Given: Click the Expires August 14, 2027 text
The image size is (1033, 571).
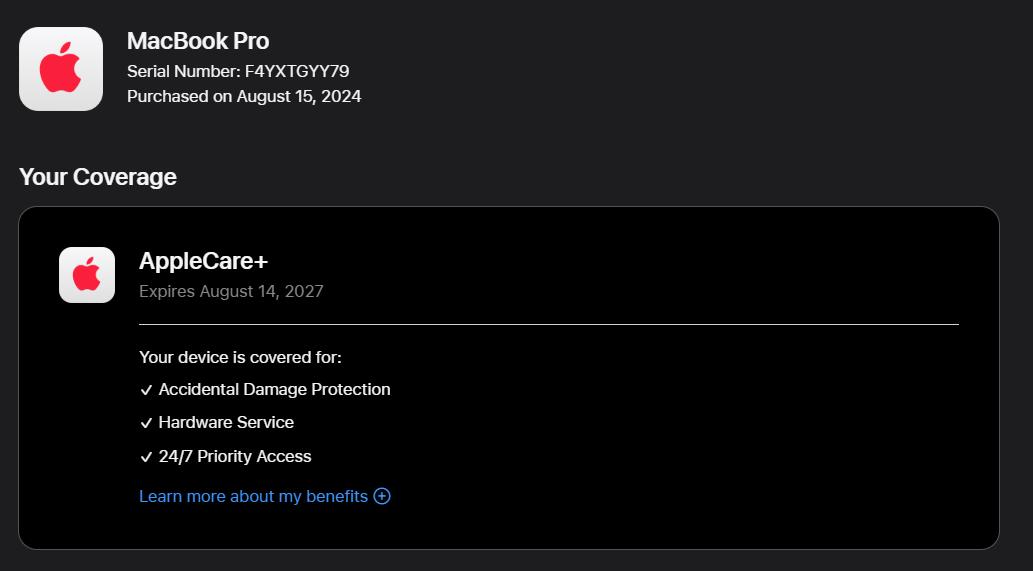Looking at the screenshot, I should tap(231, 291).
